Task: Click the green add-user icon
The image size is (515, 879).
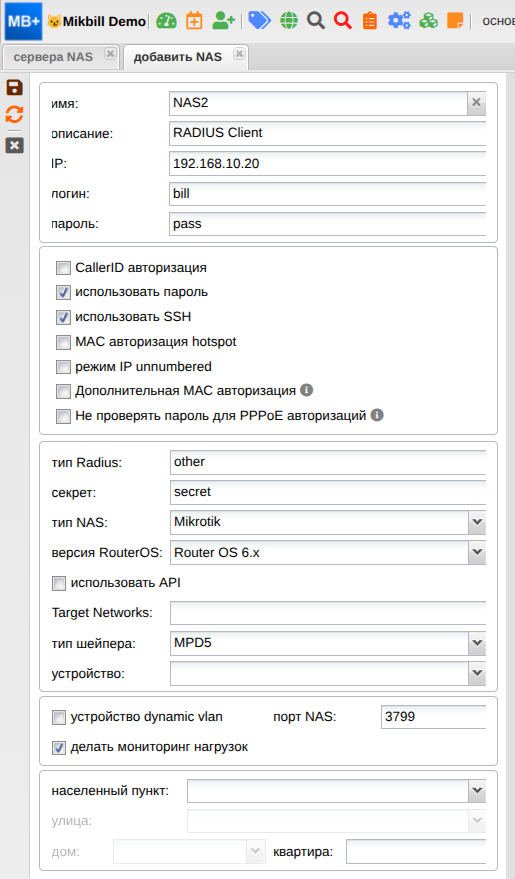Action: (224, 21)
